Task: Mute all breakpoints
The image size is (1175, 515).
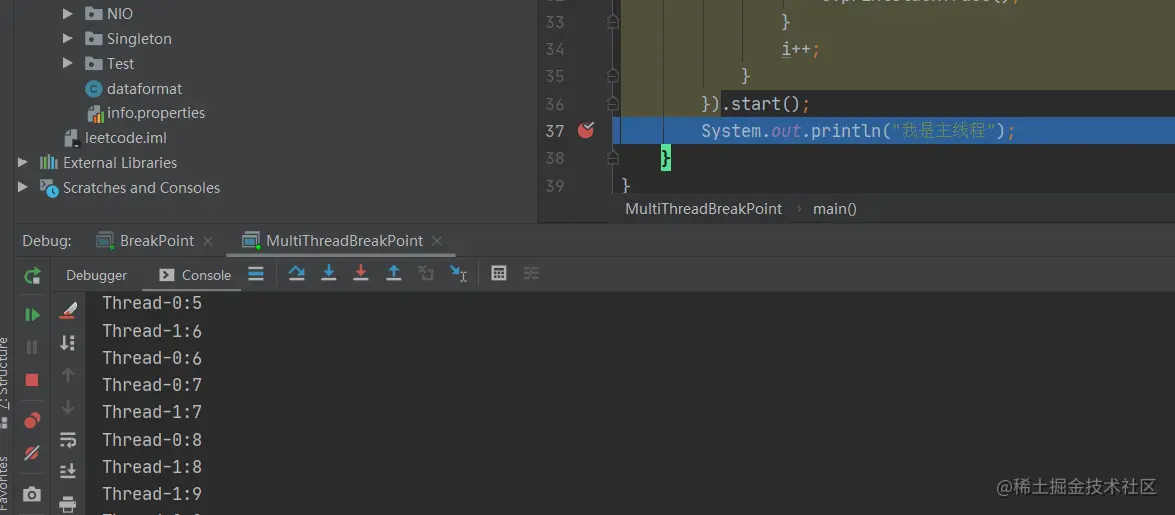Action: click(x=32, y=453)
